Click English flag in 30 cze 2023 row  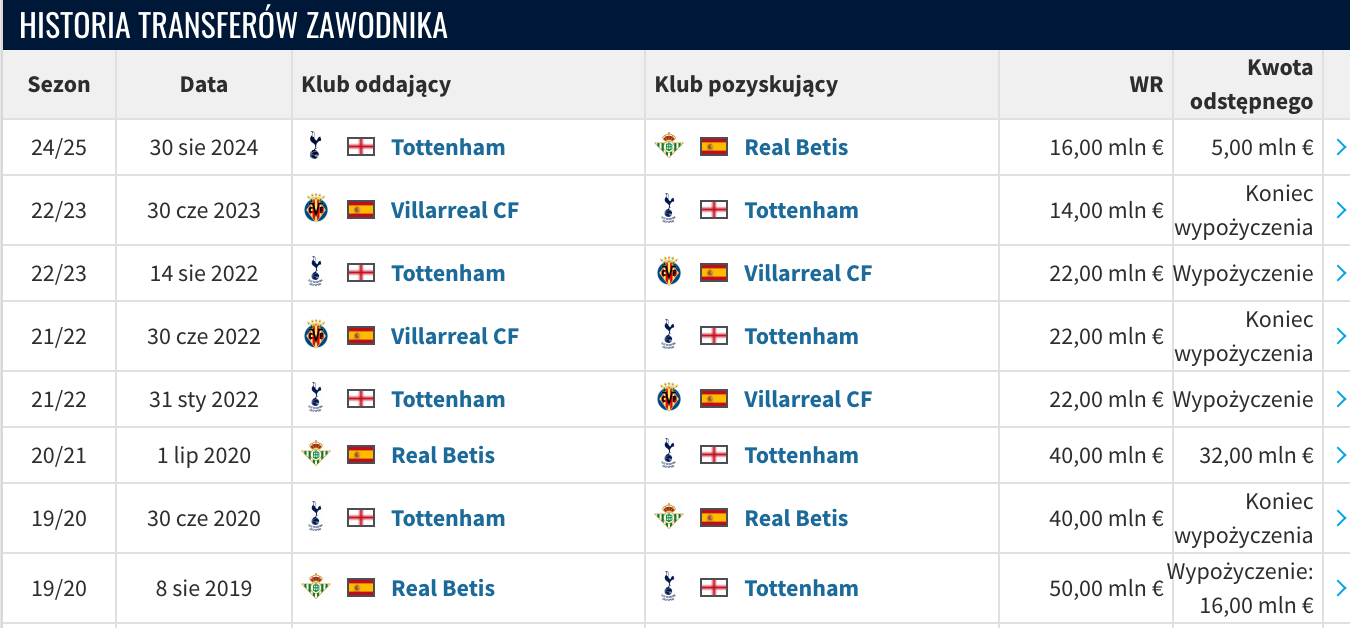(713, 210)
